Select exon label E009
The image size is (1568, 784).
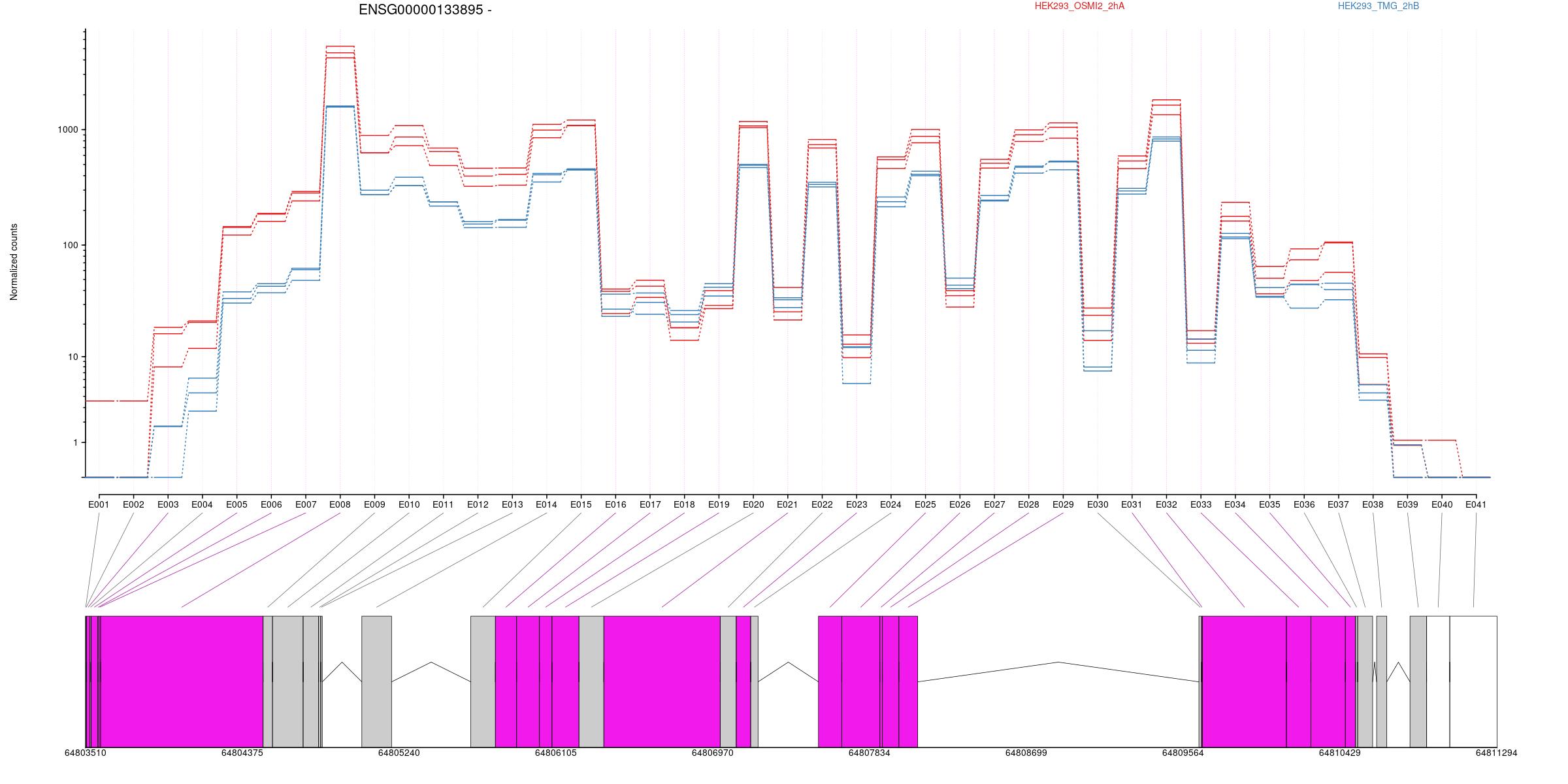coord(374,504)
